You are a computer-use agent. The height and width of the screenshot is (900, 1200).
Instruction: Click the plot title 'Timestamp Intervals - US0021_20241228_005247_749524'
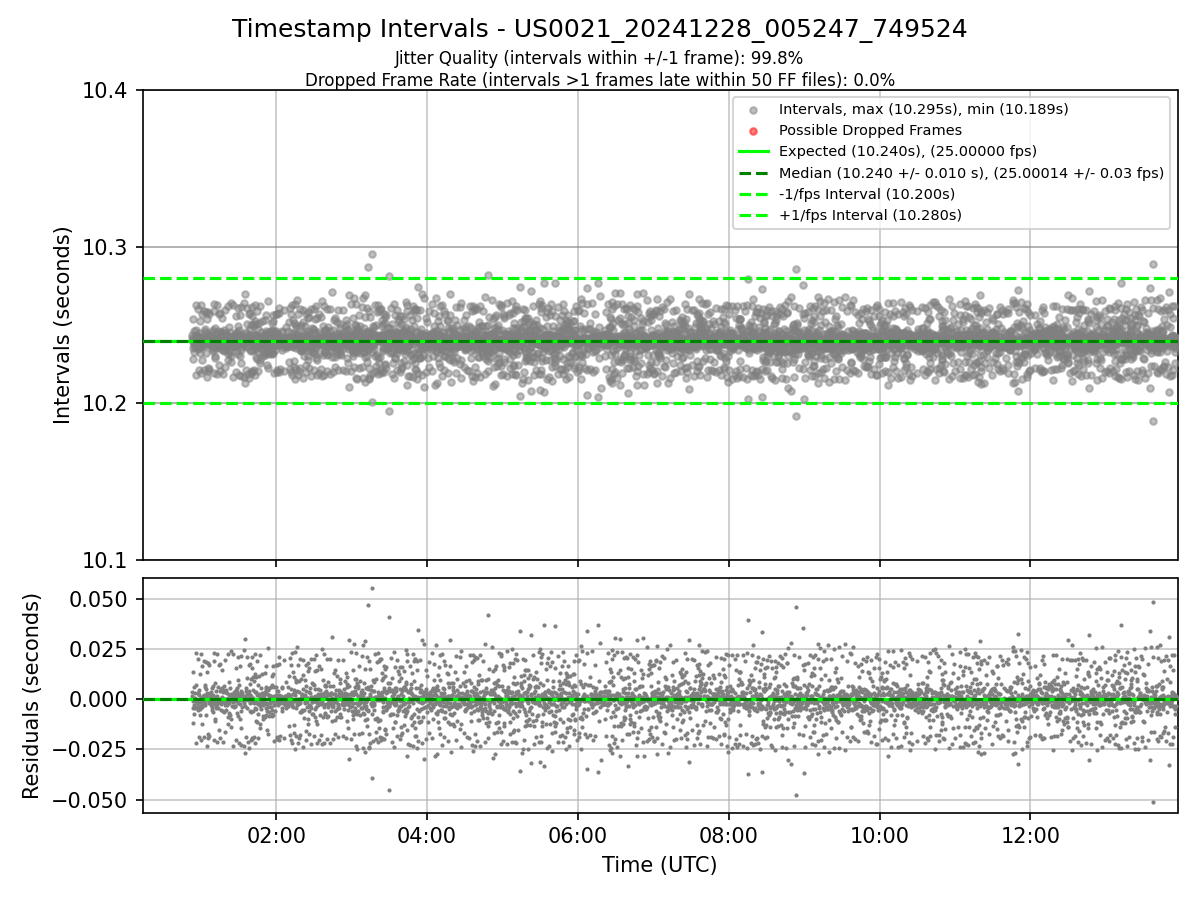point(599,29)
